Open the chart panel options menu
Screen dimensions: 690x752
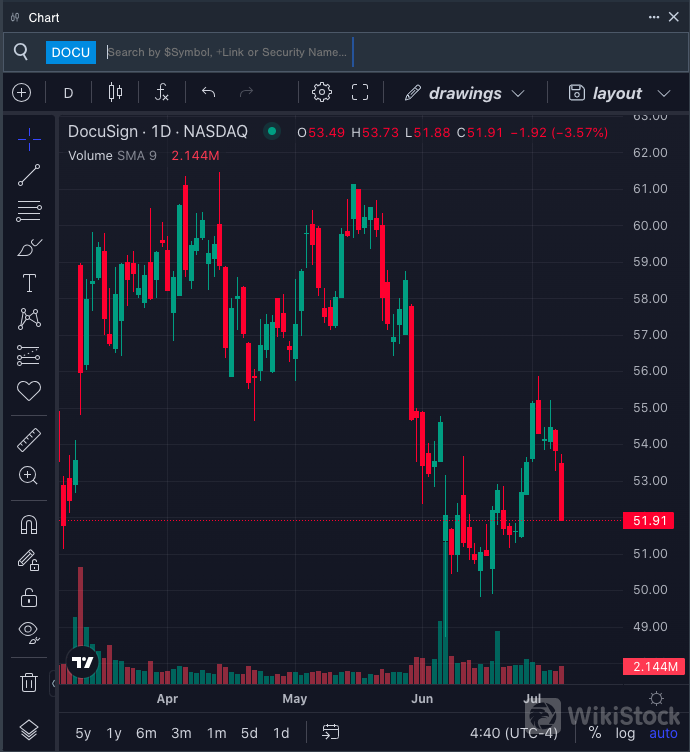tap(653, 17)
